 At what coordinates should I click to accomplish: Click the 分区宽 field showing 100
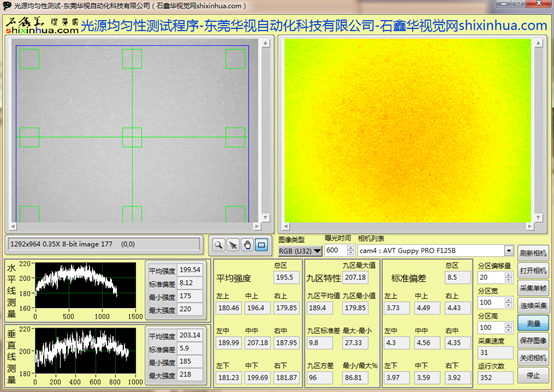click(x=491, y=303)
